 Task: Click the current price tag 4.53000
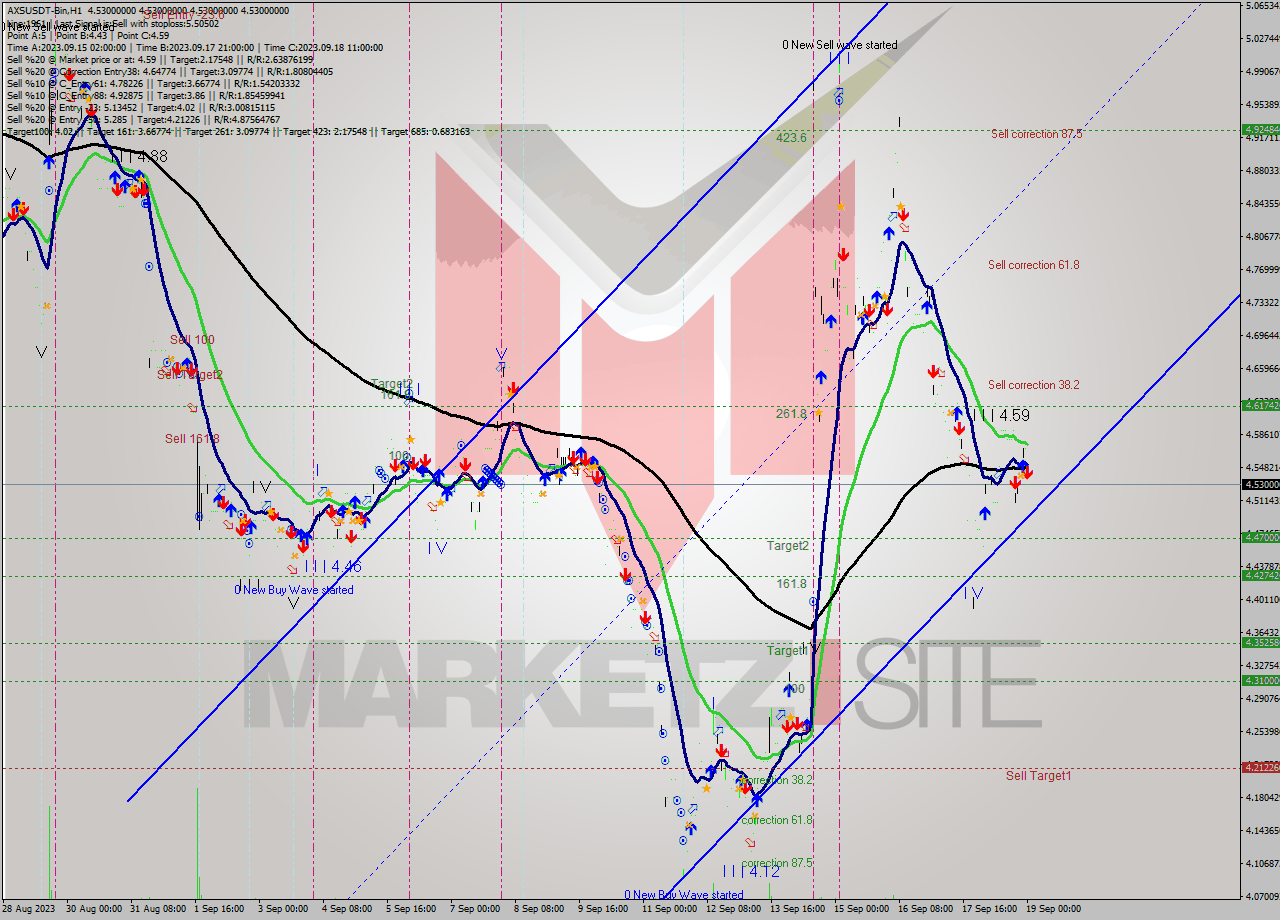(x=1259, y=484)
